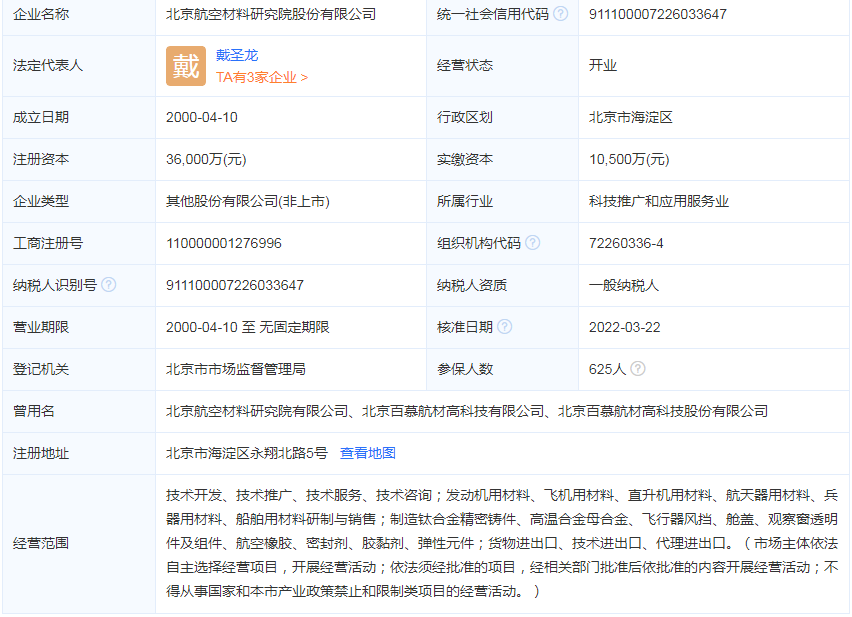Select credit code 911100007226033647 in top row

658,14
